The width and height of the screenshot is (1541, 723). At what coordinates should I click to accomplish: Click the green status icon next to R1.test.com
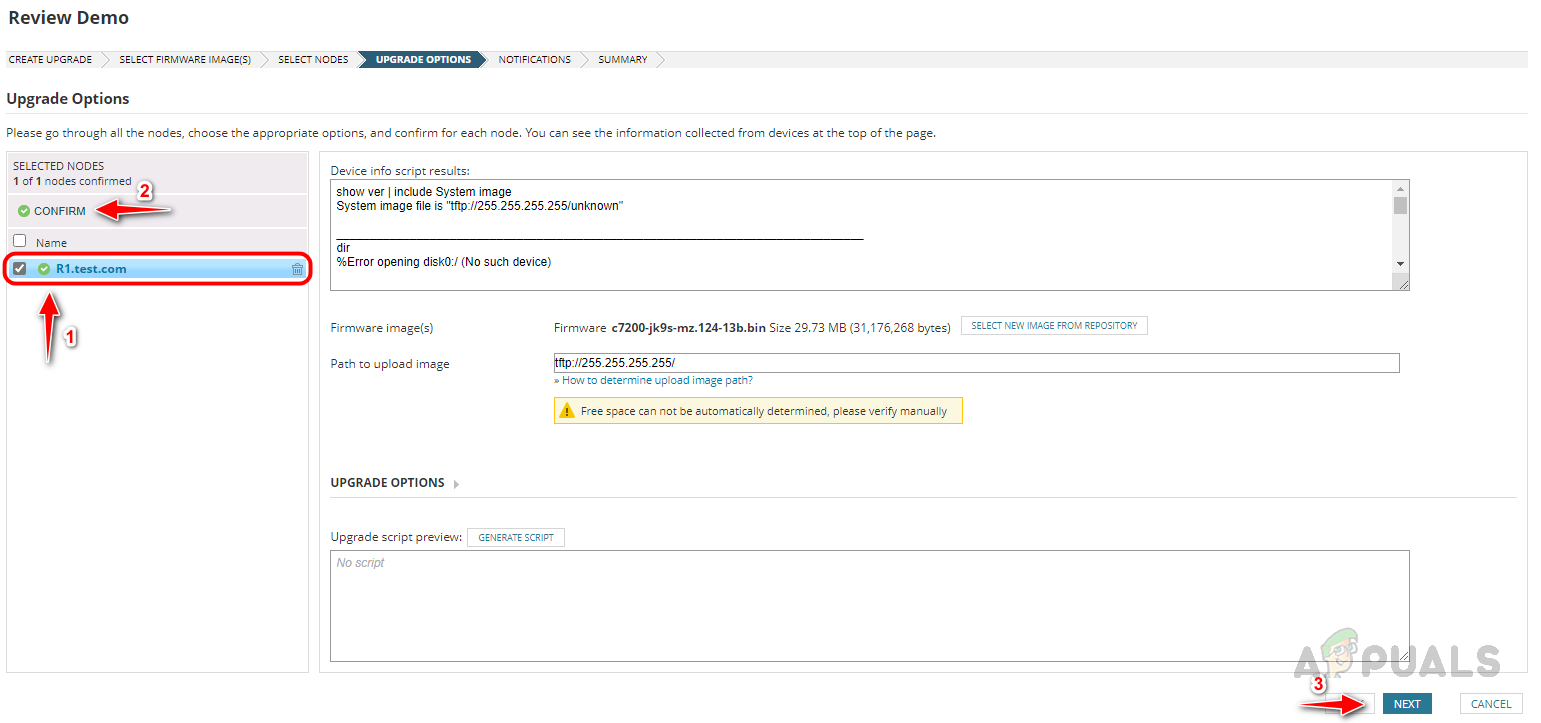(x=44, y=269)
